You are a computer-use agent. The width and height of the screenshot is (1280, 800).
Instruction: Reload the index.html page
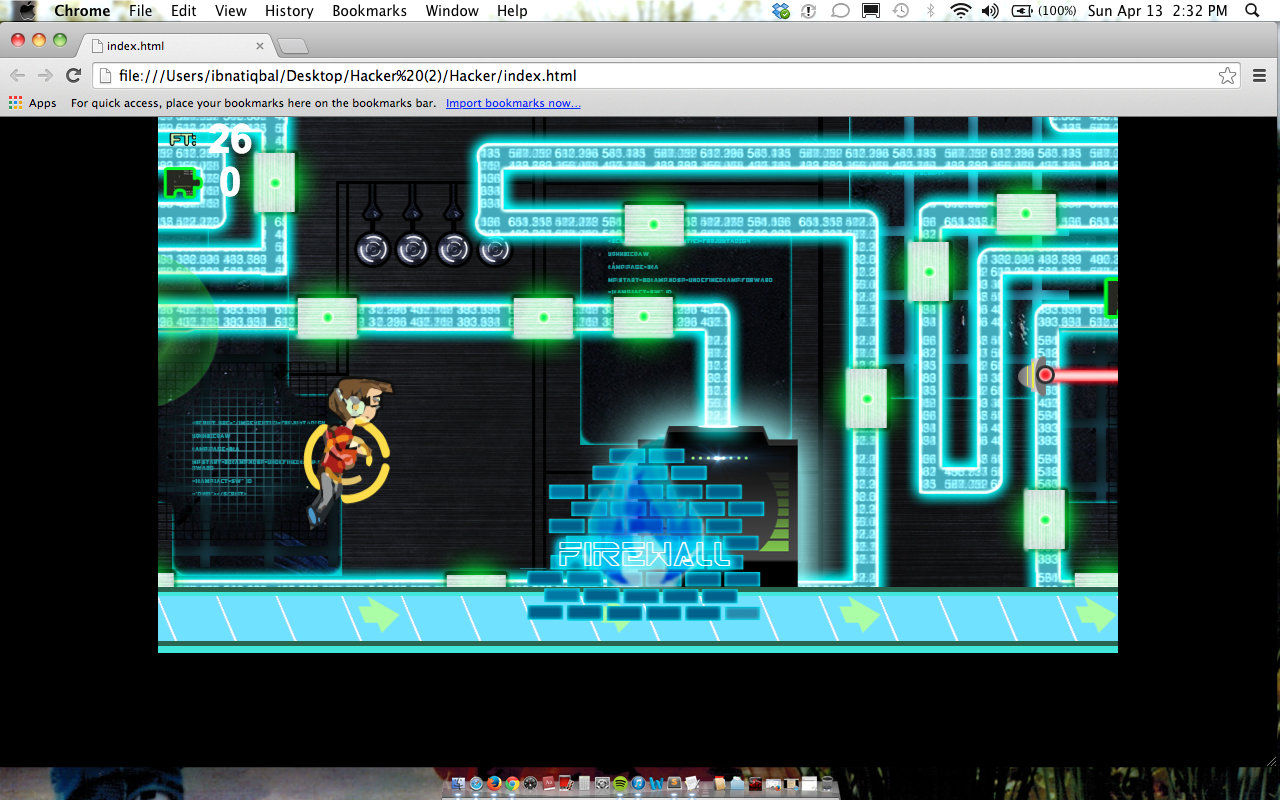pos(73,75)
